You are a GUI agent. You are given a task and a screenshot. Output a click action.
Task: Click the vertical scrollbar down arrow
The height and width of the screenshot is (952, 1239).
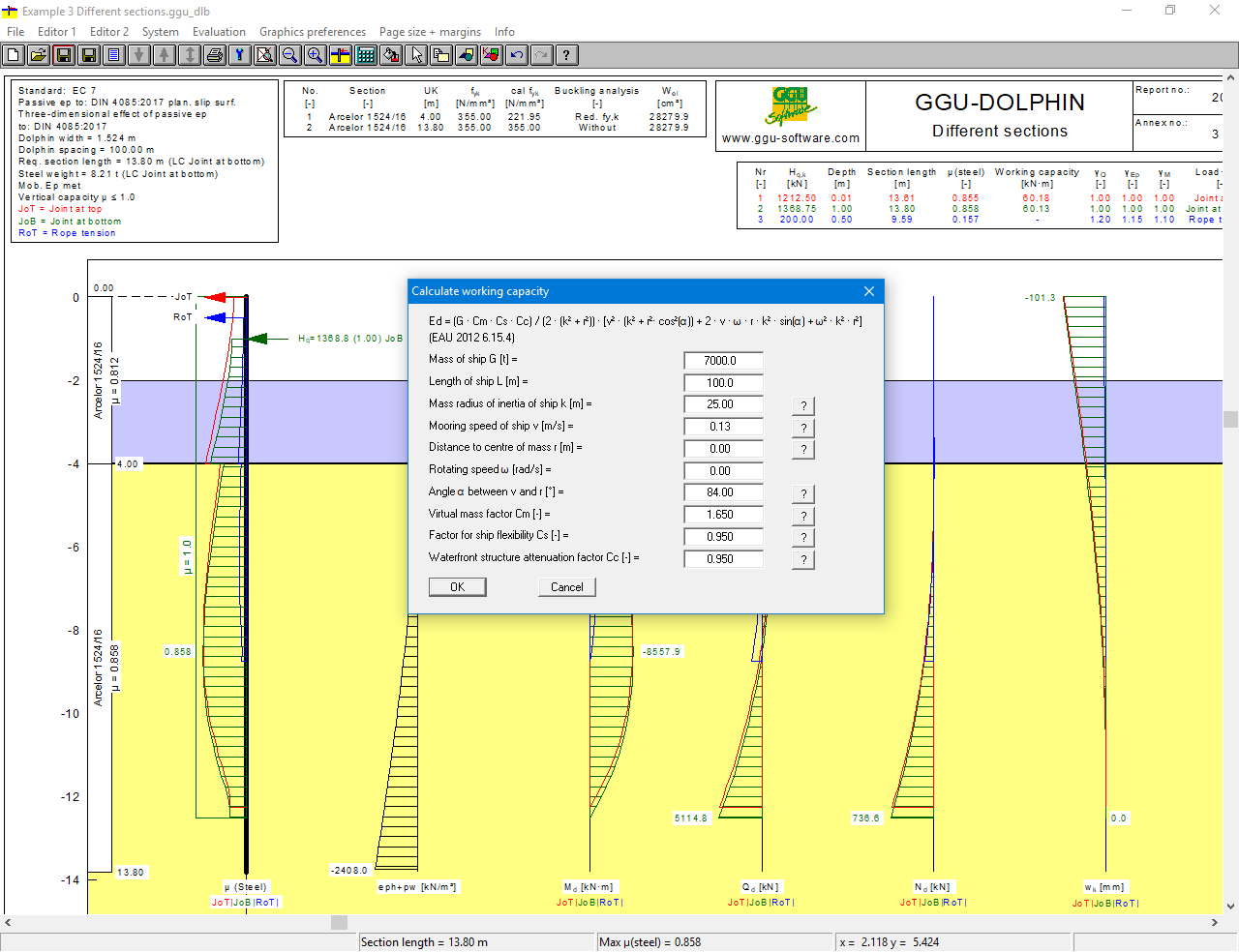(x=1230, y=907)
